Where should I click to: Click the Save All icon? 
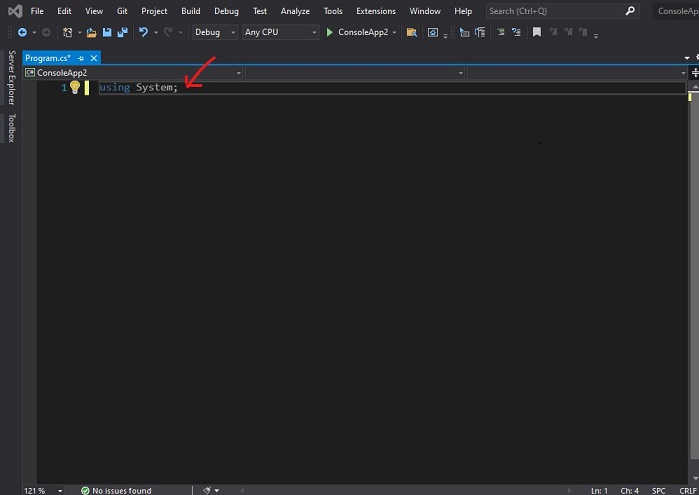(x=122, y=32)
